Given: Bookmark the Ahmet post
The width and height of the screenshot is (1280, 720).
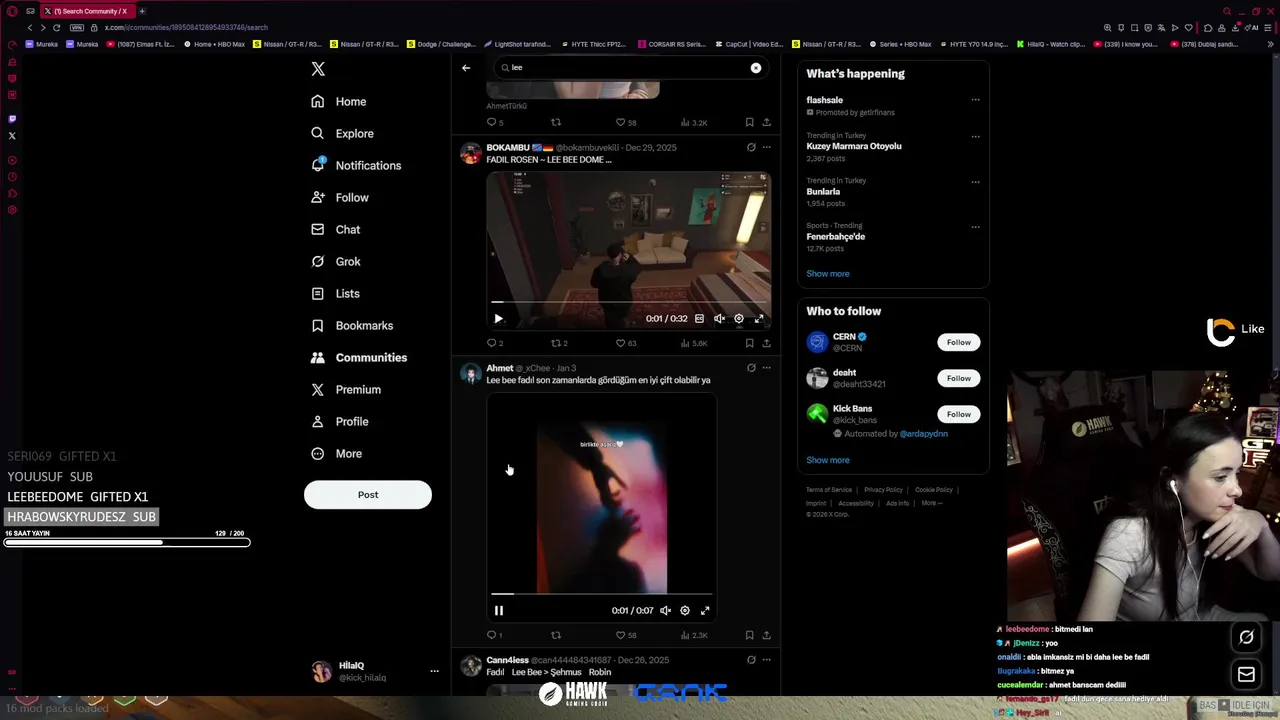Looking at the screenshot, I should click(749, 635).
